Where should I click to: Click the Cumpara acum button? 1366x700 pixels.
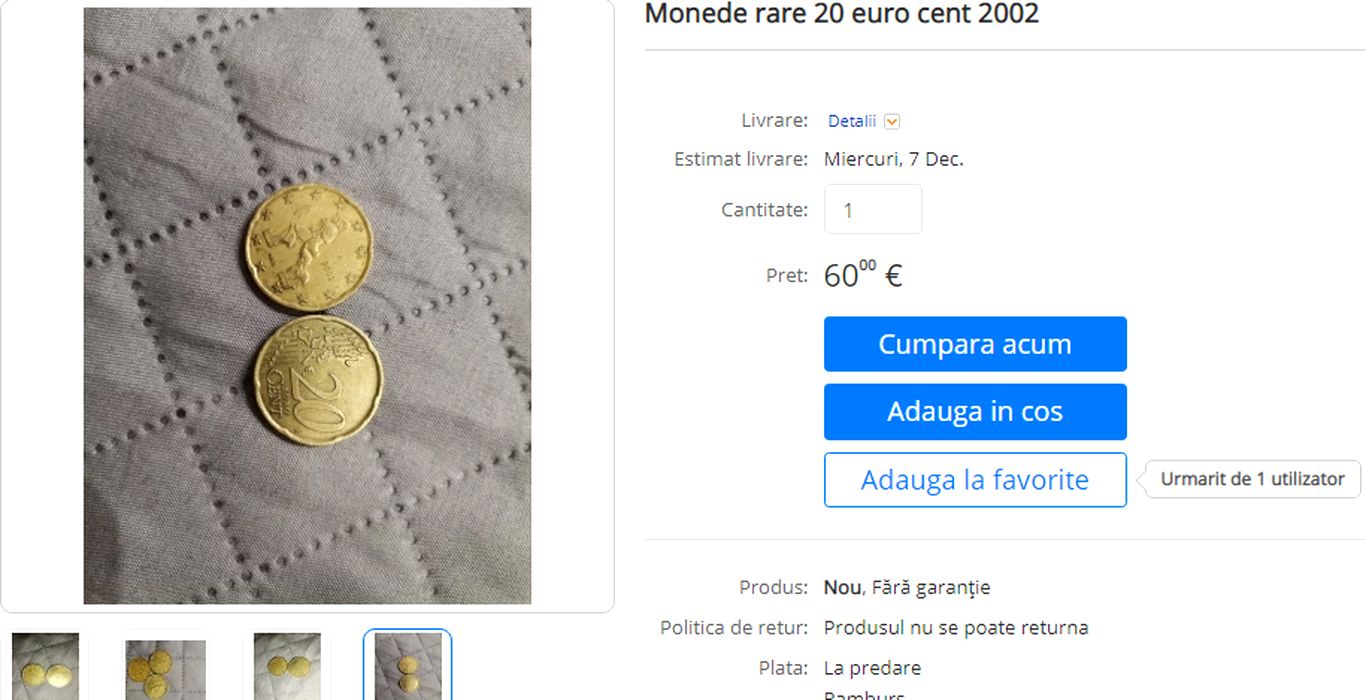click(x=975, y=344)
